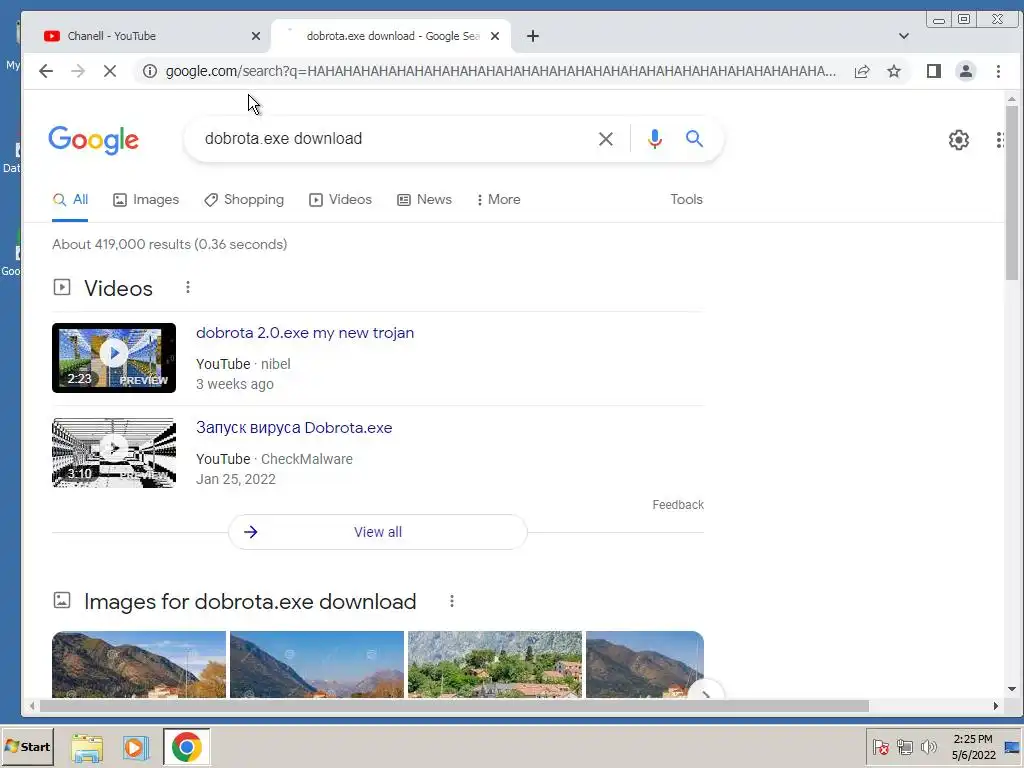Play the 2:23 video thumbnail preview
Viewport: 1024px width, 768px height.
point(114,358)
